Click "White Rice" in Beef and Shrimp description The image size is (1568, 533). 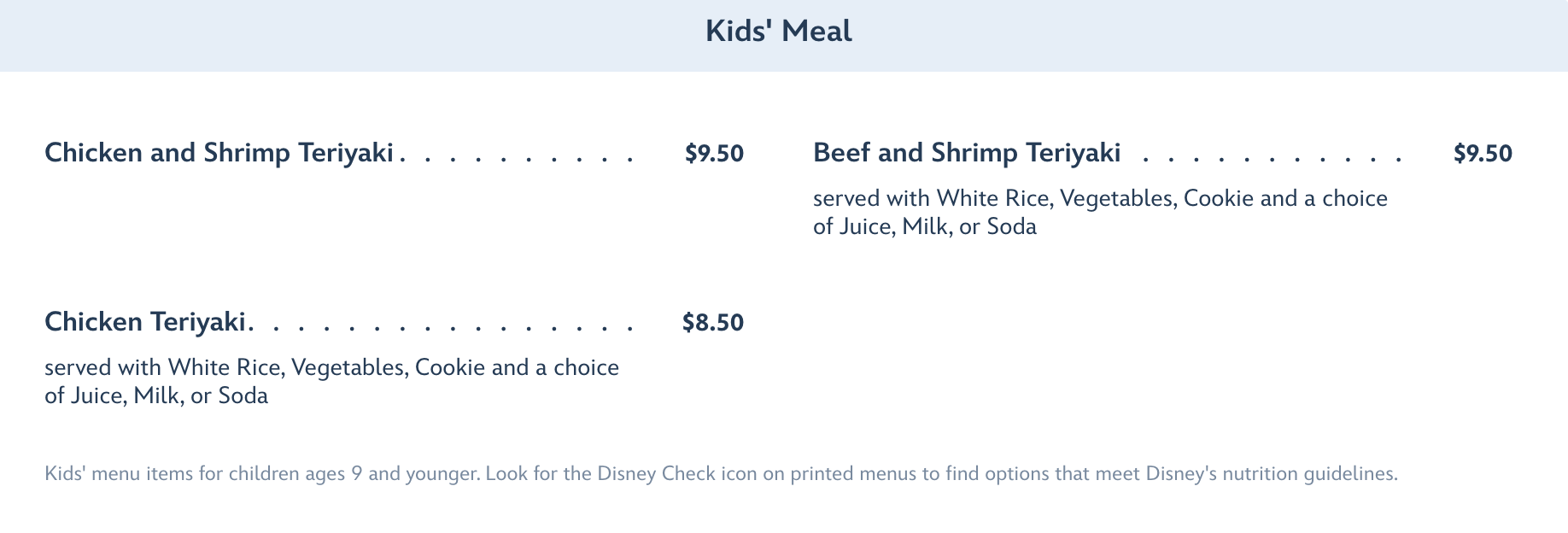(x=994, y=199)
